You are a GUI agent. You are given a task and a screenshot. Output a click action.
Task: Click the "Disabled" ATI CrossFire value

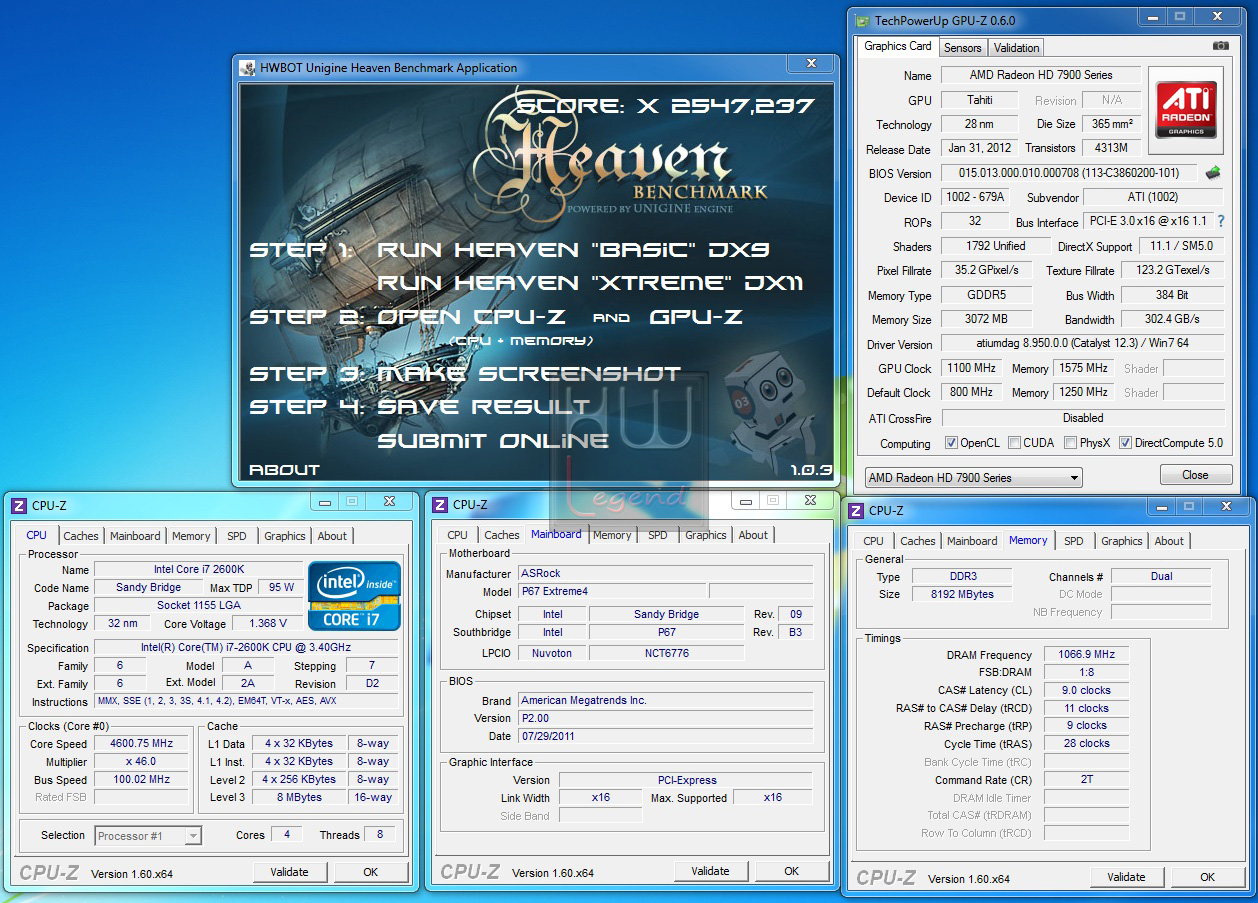[x=1083, y=418]
